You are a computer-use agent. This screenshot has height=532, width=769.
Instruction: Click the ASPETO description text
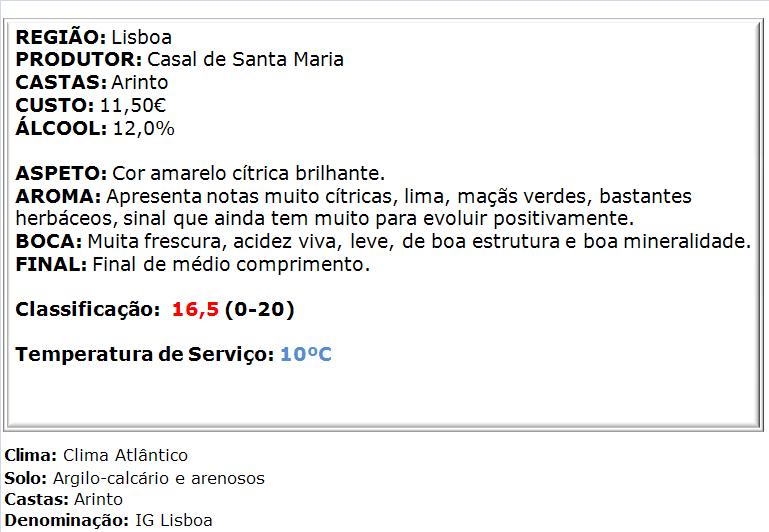click(x=249, y=174)
